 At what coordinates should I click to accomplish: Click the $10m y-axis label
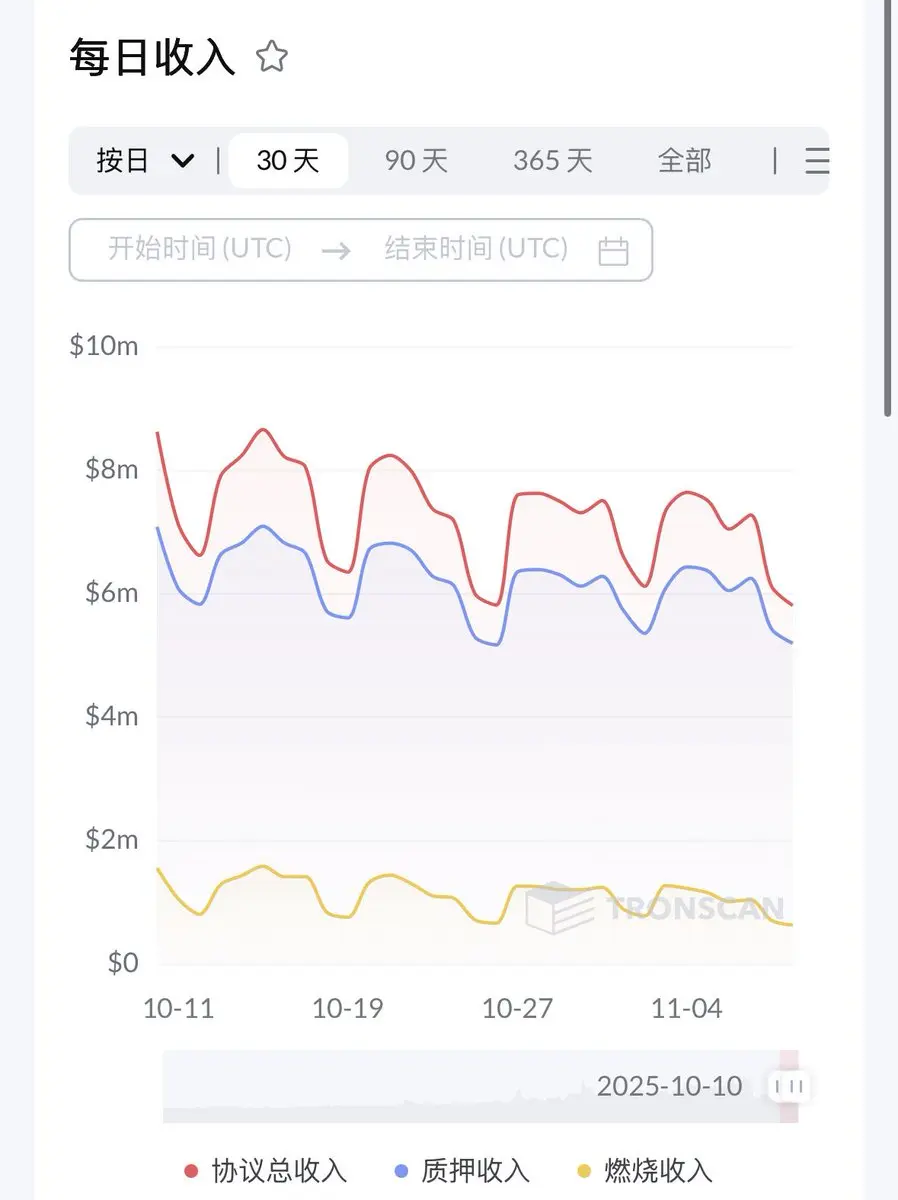103,346
